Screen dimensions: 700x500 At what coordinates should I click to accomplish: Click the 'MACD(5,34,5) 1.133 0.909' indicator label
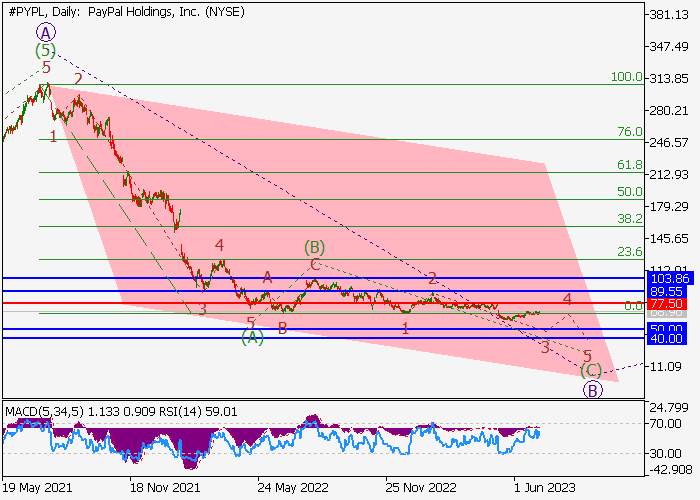pos(80,411)
